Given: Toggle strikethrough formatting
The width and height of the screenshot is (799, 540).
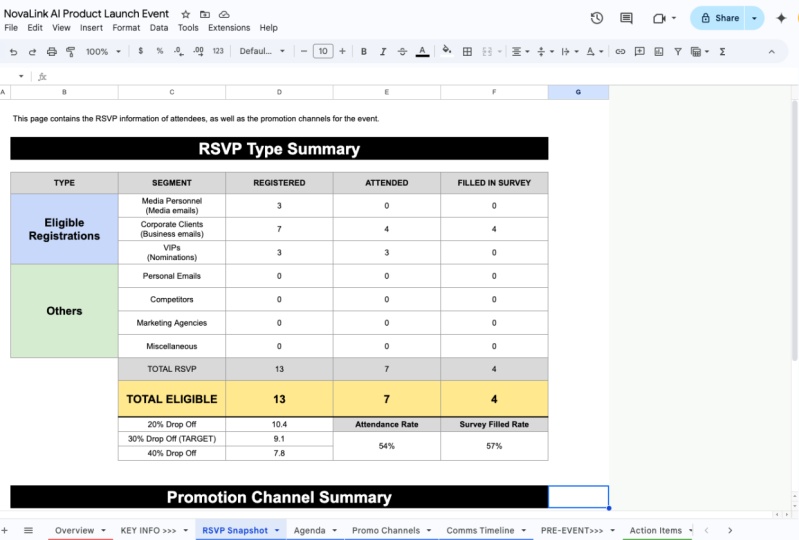Looking at the screenshot, I should [402, 51].
